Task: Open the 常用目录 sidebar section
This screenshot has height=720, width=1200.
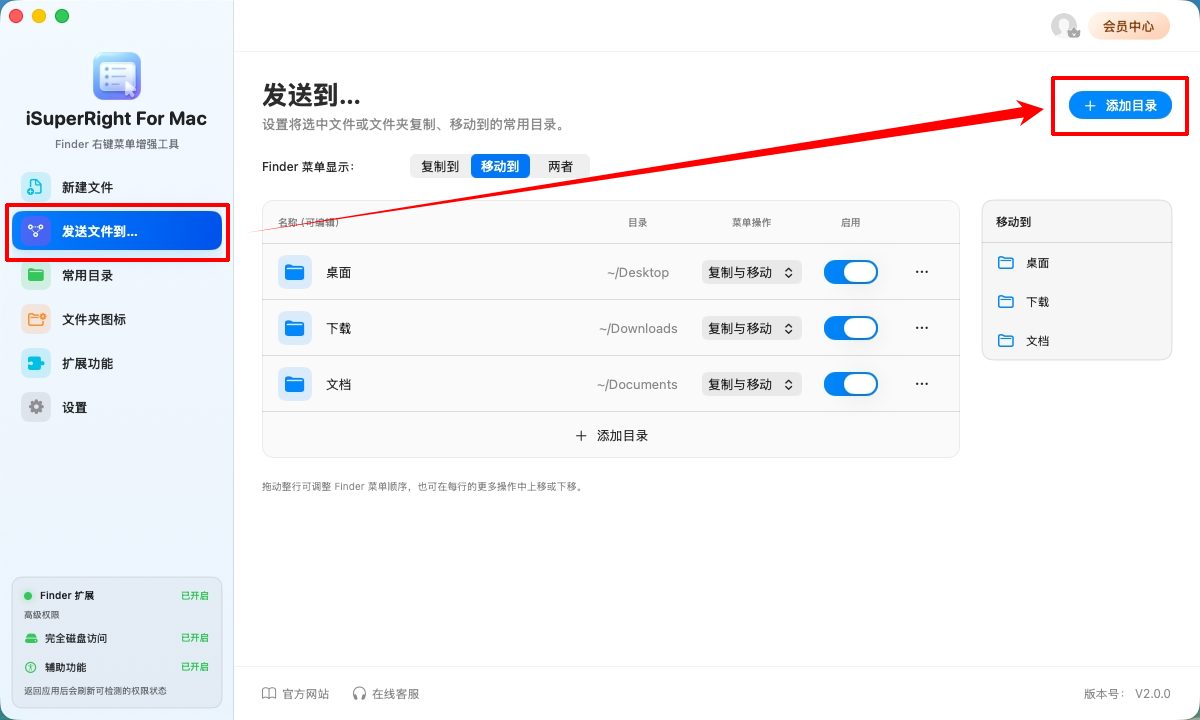Action: pos(117,275)
